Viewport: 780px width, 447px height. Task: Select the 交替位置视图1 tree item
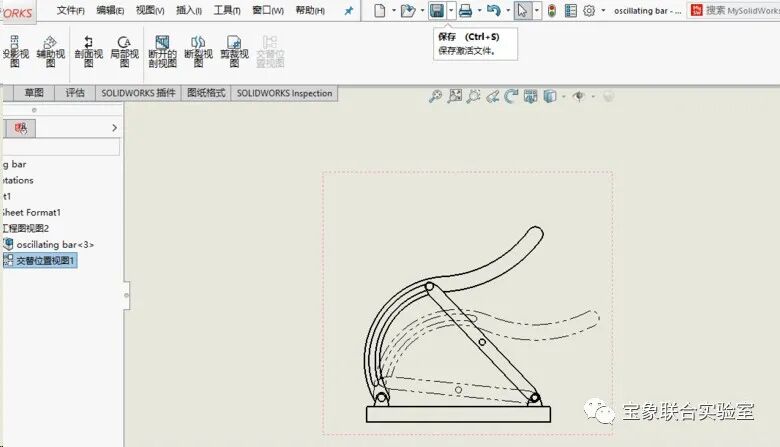pyautogui.click(x=40, y=261)
